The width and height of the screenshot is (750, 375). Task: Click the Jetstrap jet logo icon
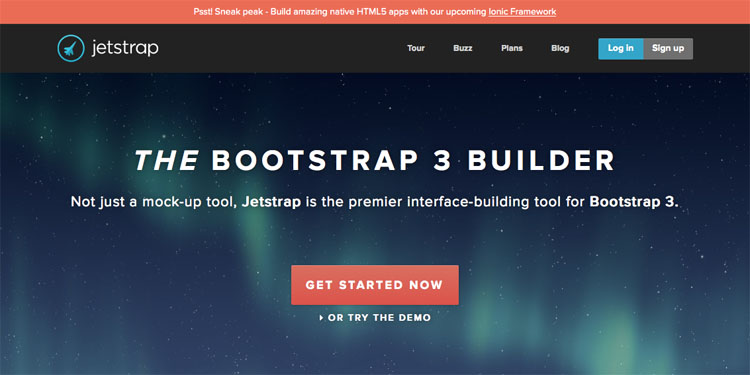71,48
